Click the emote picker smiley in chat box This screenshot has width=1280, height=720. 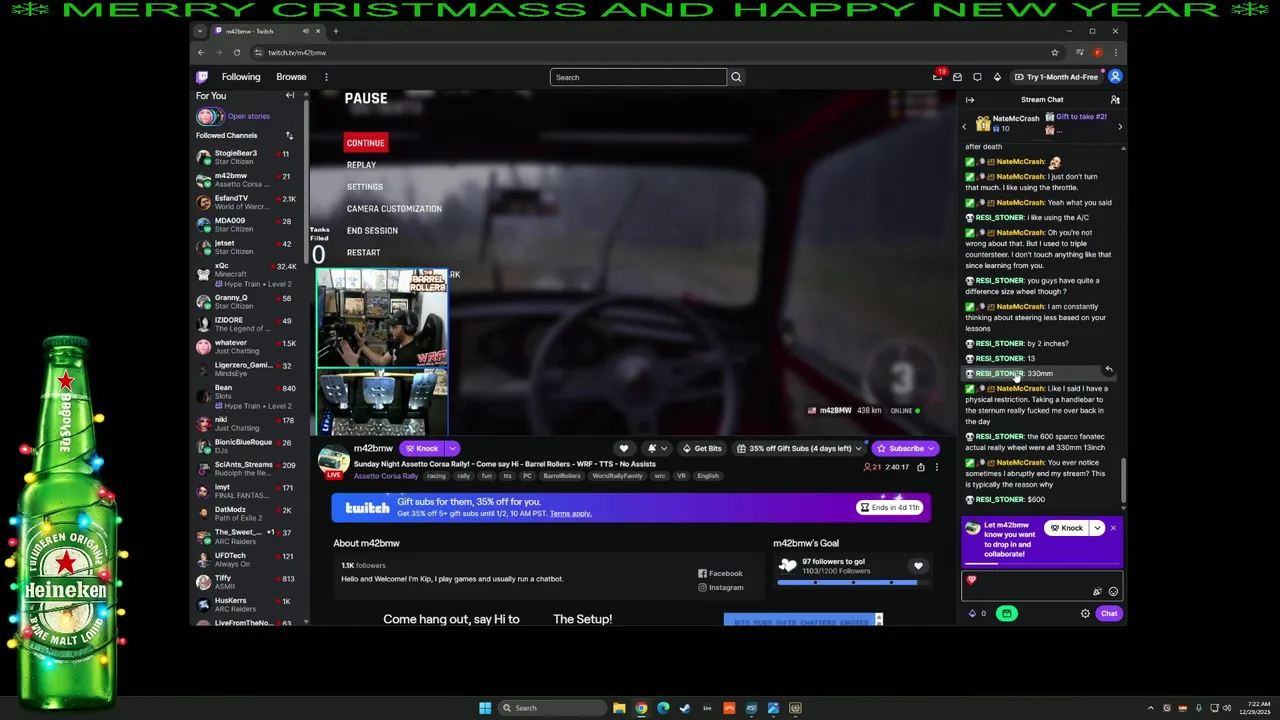click(x=1113, y=592)
